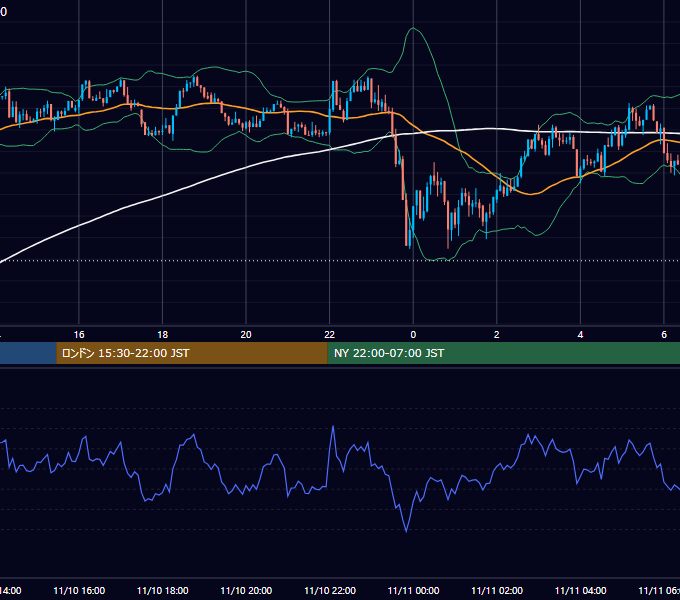Click the ロンドン 15:30-22:00 JST session bar
680x600 pixels.
[x=192, y=353]
